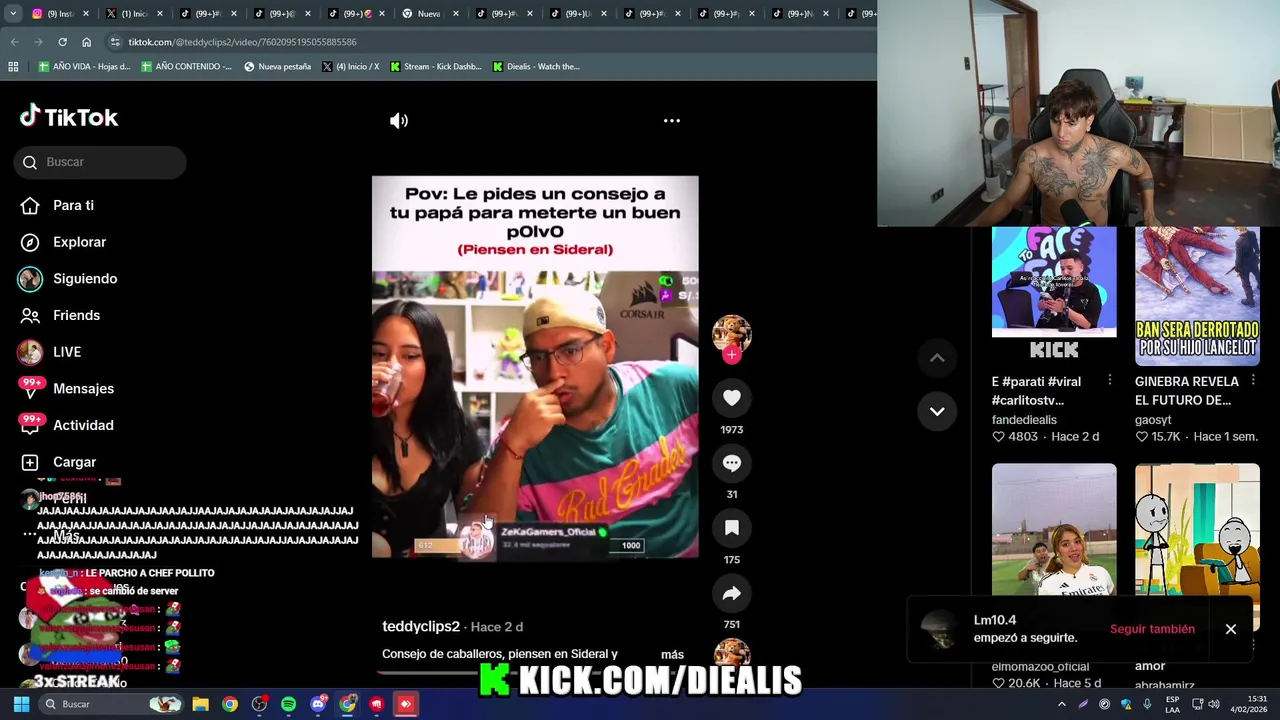This screenshot has width=1280, height=720.
Task: Open more options for the 'GINEBRA REVELA' video
Action: (x=1252, y=381)
